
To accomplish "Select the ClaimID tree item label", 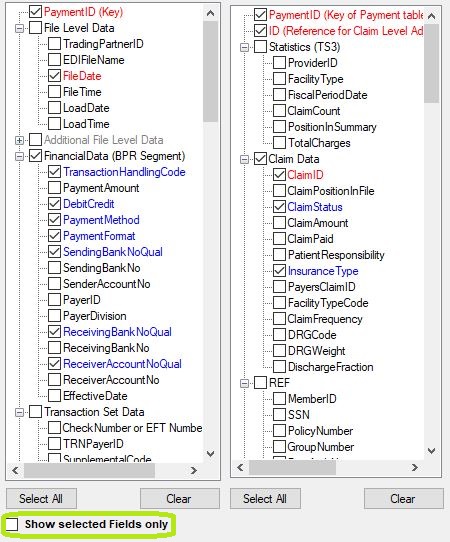I will [x=305, y=175].
